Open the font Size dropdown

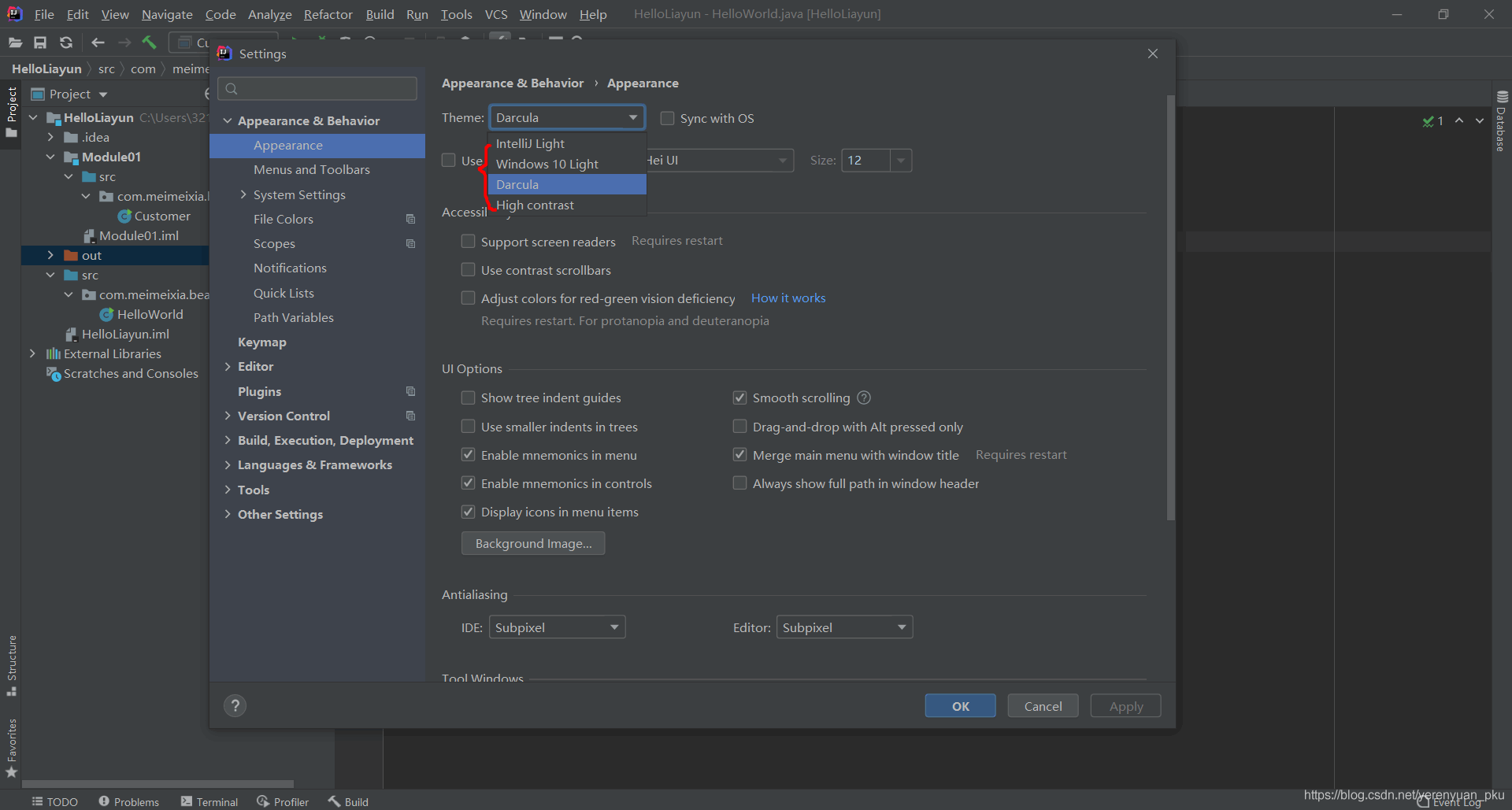point(901,161)
